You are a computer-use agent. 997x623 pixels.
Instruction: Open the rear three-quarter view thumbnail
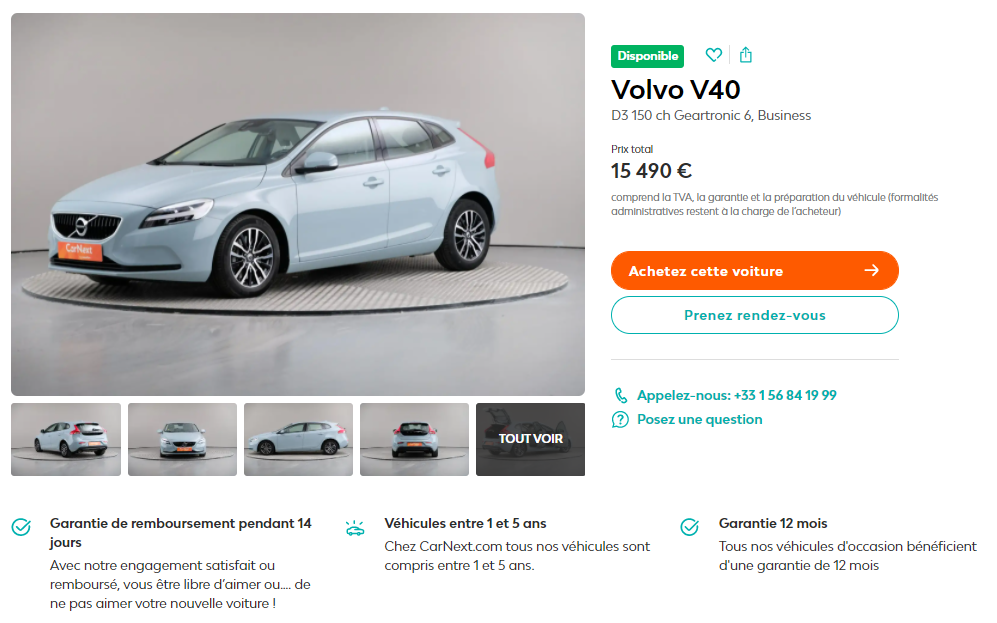pyautogui.click(x=66, y=439)
